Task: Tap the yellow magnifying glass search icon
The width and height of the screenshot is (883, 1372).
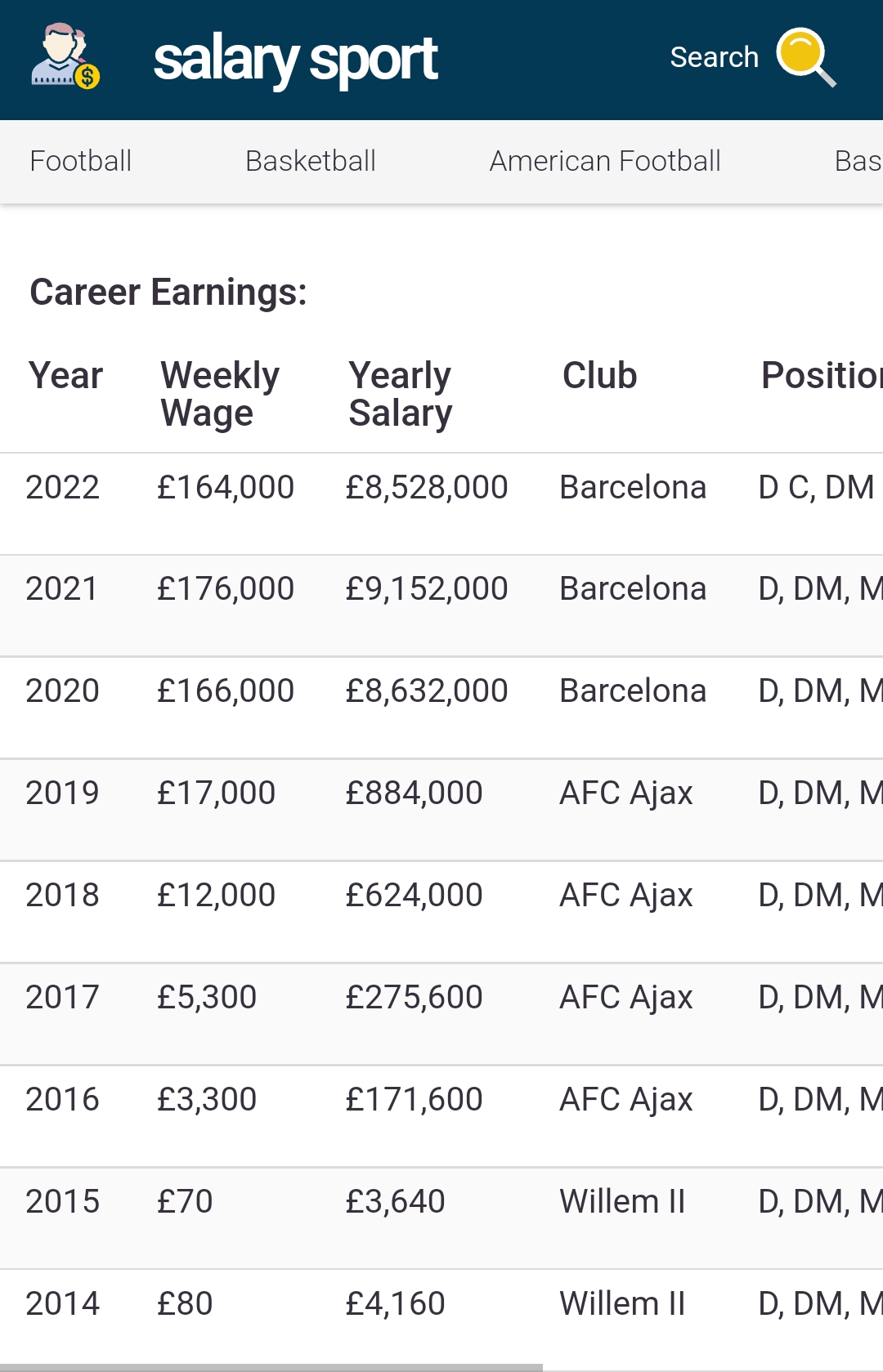Action: click(805, 56)
